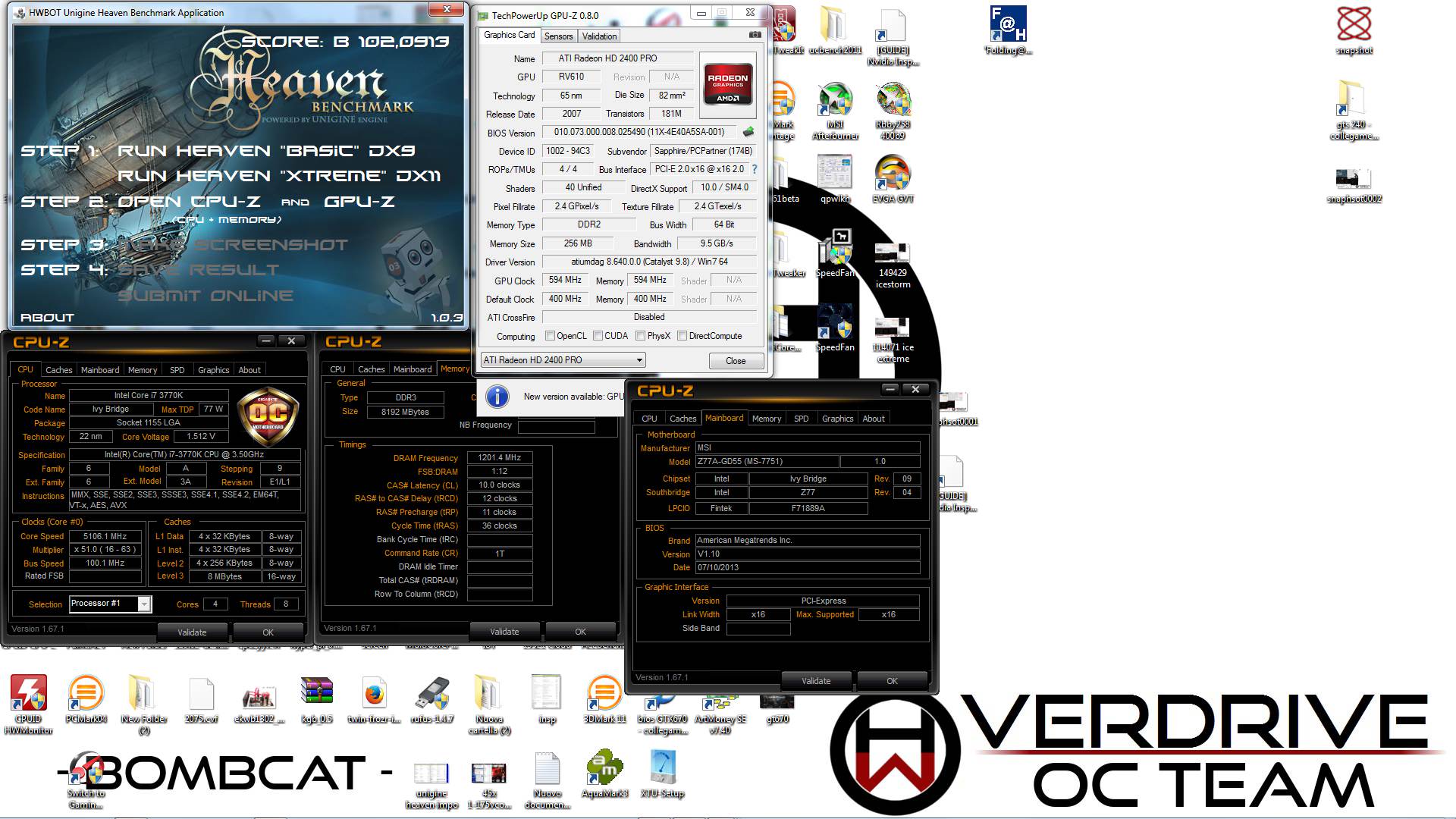The width and height of the screenshot is (1456, 819).
Task: Open the 3DMark 11 desktop shortcut
Action: coord(604,699)
